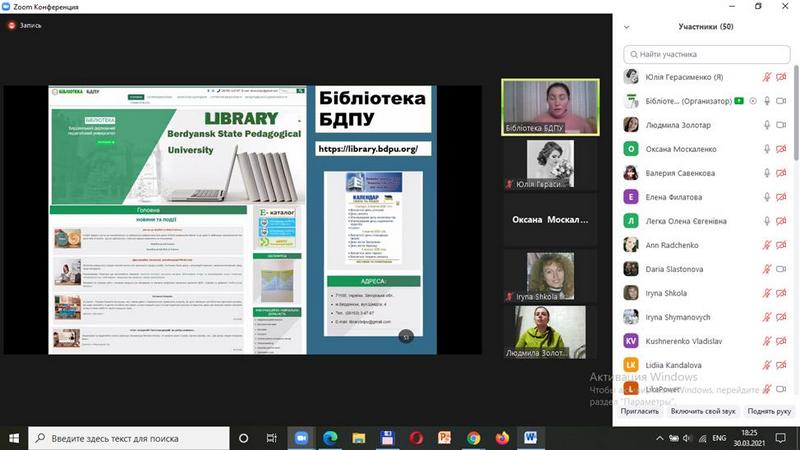This screenshot has width=800, height=450.
Task: Click ENG language indicator in tray
Action: tap(719, 438)
